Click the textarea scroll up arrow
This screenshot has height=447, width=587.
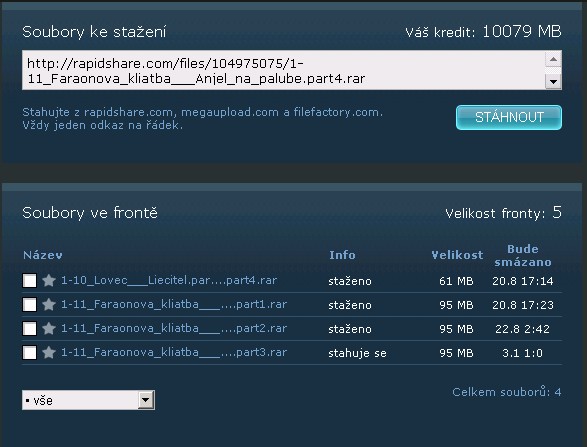pos(553,59)
